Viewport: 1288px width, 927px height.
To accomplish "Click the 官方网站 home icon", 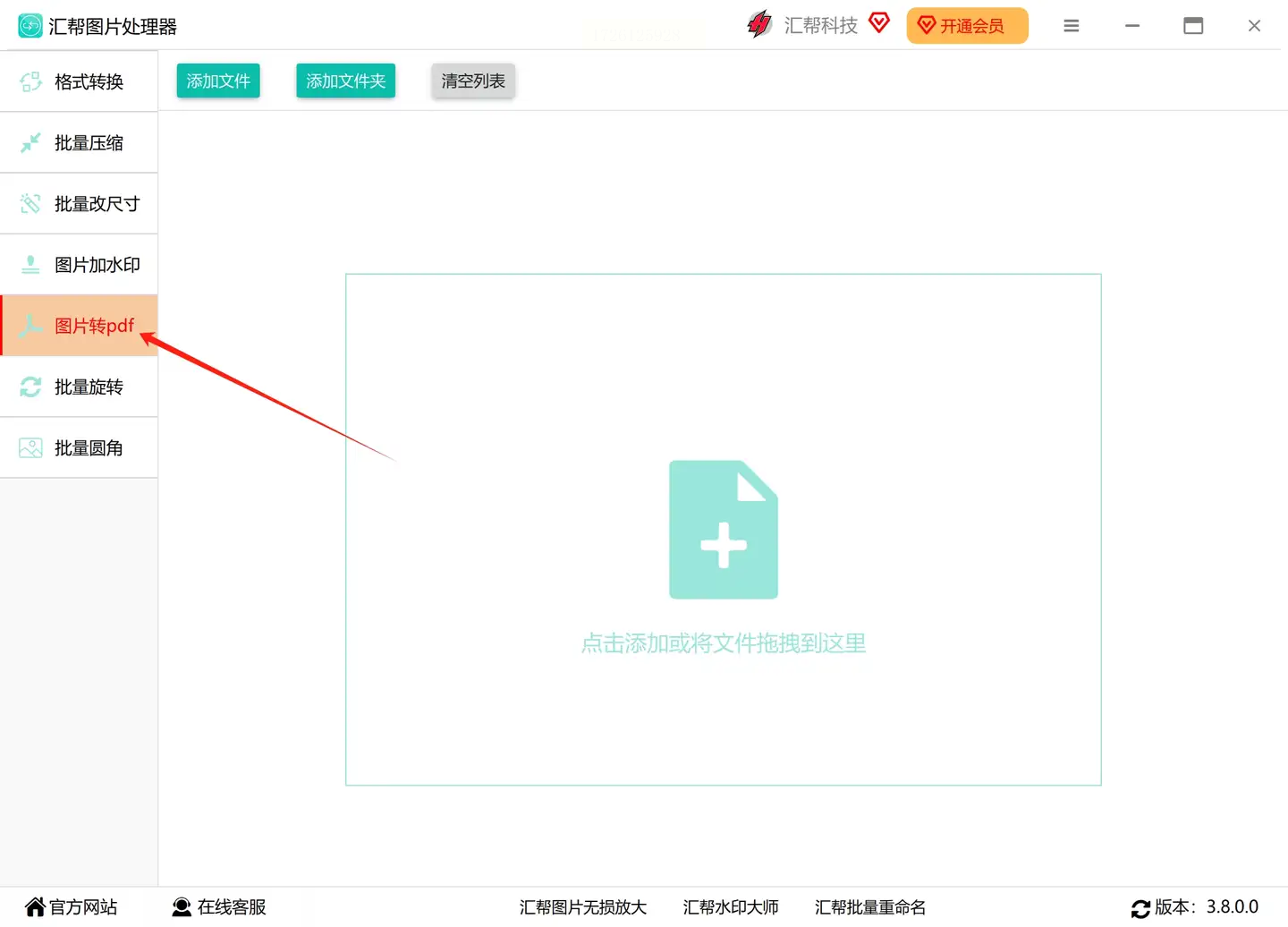I will tap(35, 907).
